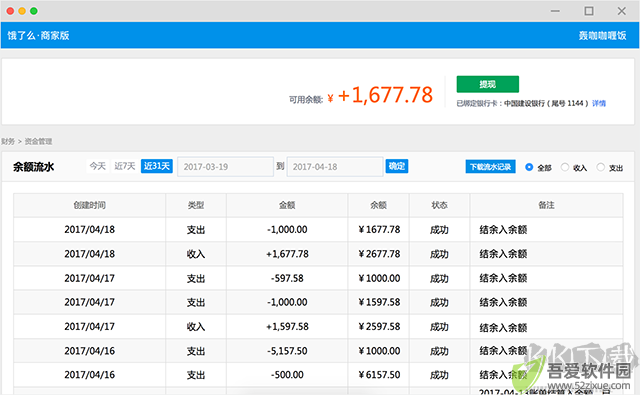Select the 近31天 date filter
The width and height of the screenshot is (640, 395).
click(157, 166)
